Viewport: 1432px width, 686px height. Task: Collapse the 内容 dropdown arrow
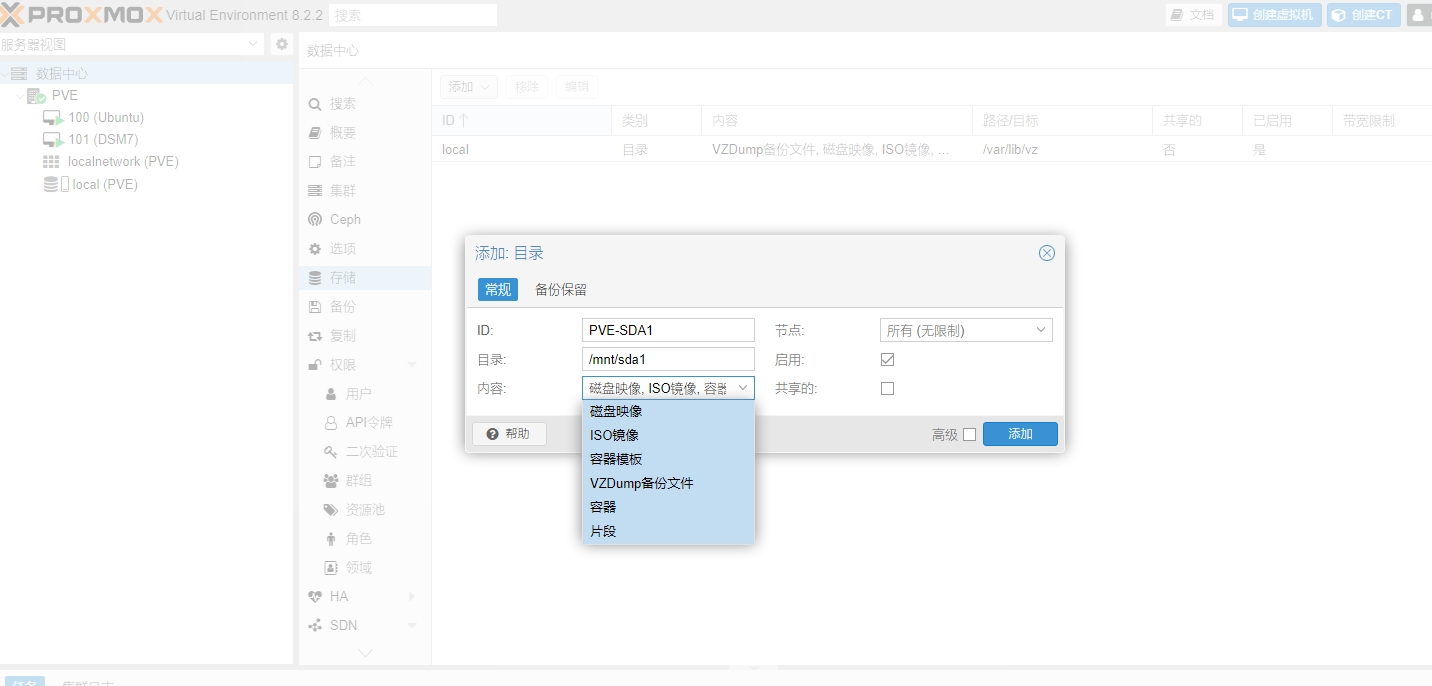[743, 388]
